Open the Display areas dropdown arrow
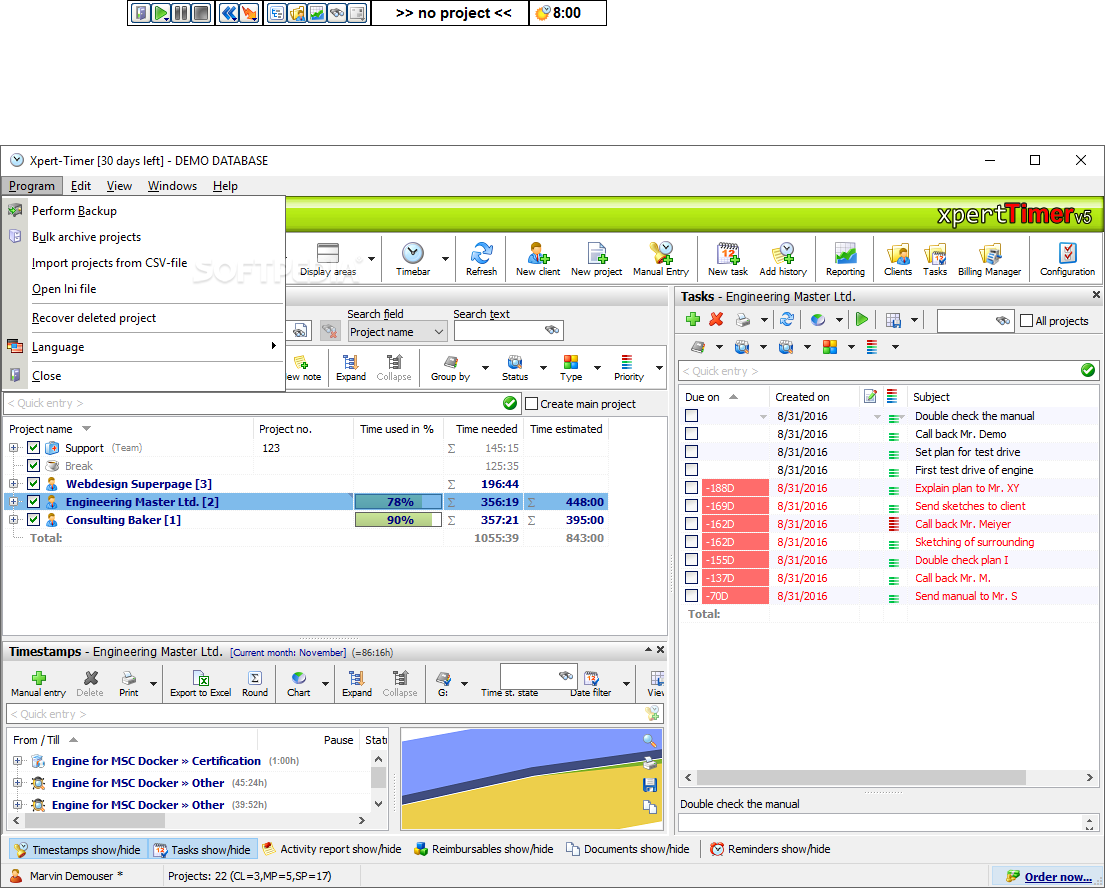Screen dimensions: 1105x888 (371, 259)
